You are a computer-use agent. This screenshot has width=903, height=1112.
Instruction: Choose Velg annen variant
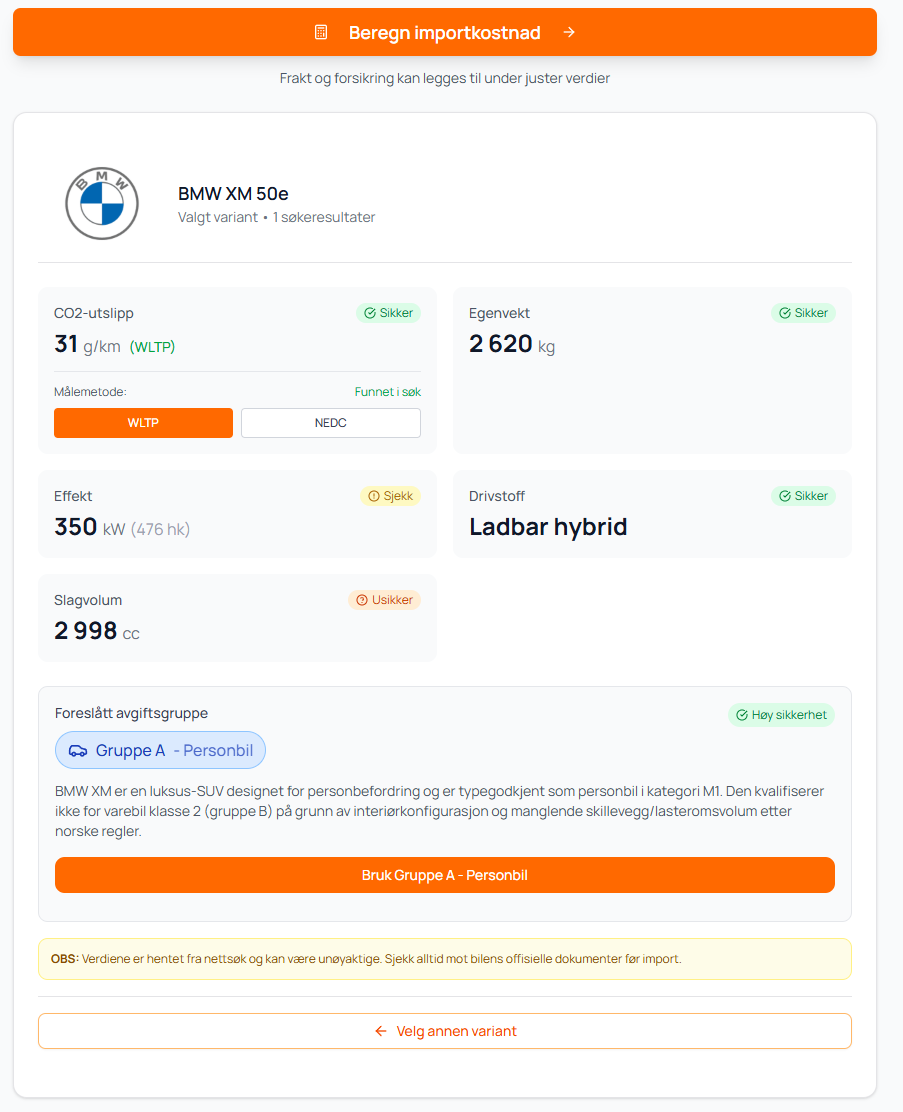[445, 1031]
